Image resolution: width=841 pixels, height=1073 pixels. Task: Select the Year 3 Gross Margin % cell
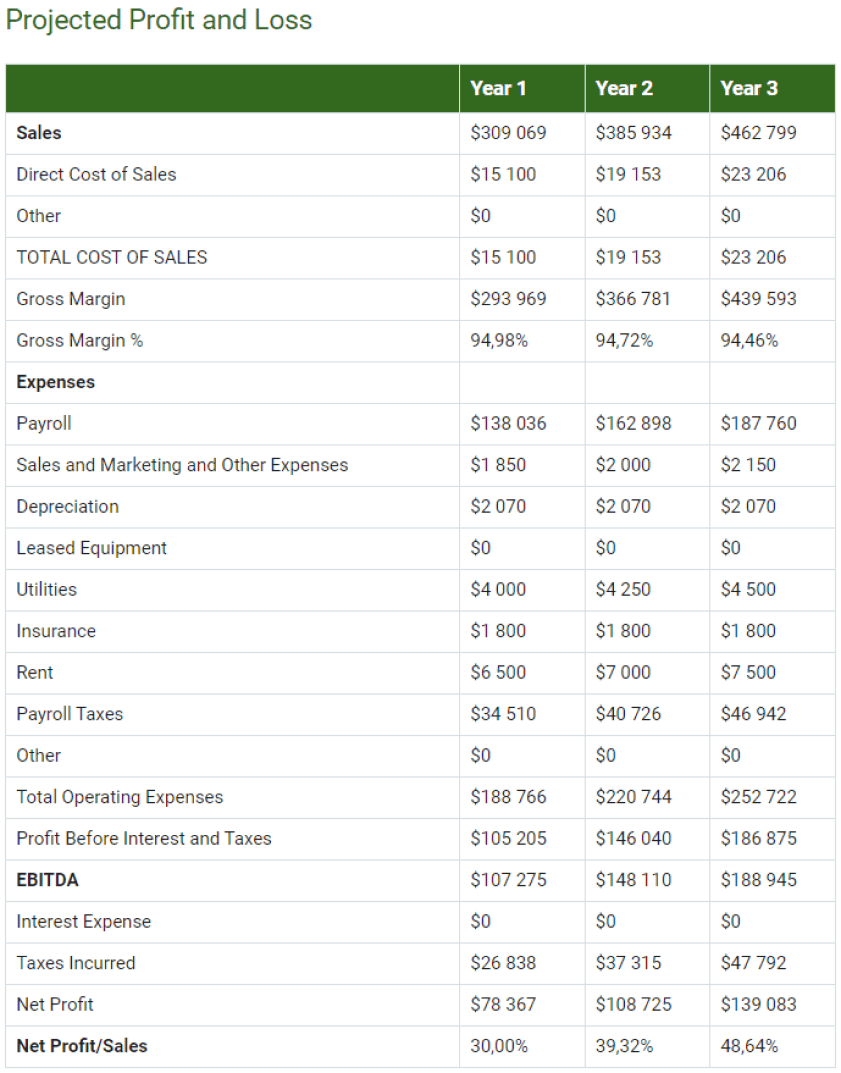pyautogui.click(x=749, y=340)
